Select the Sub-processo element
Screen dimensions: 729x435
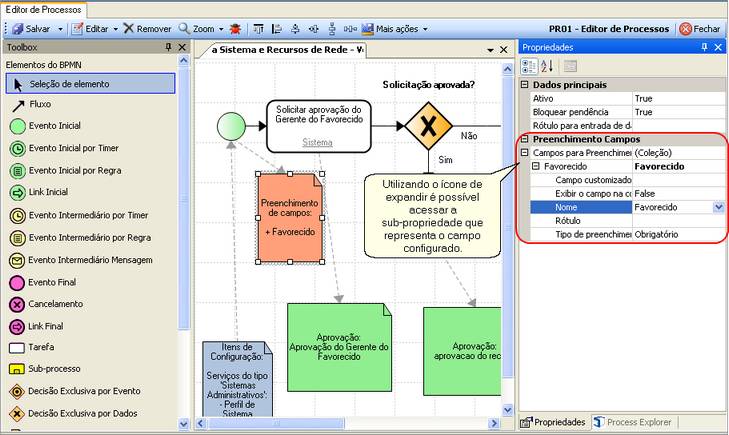point(45,369)
